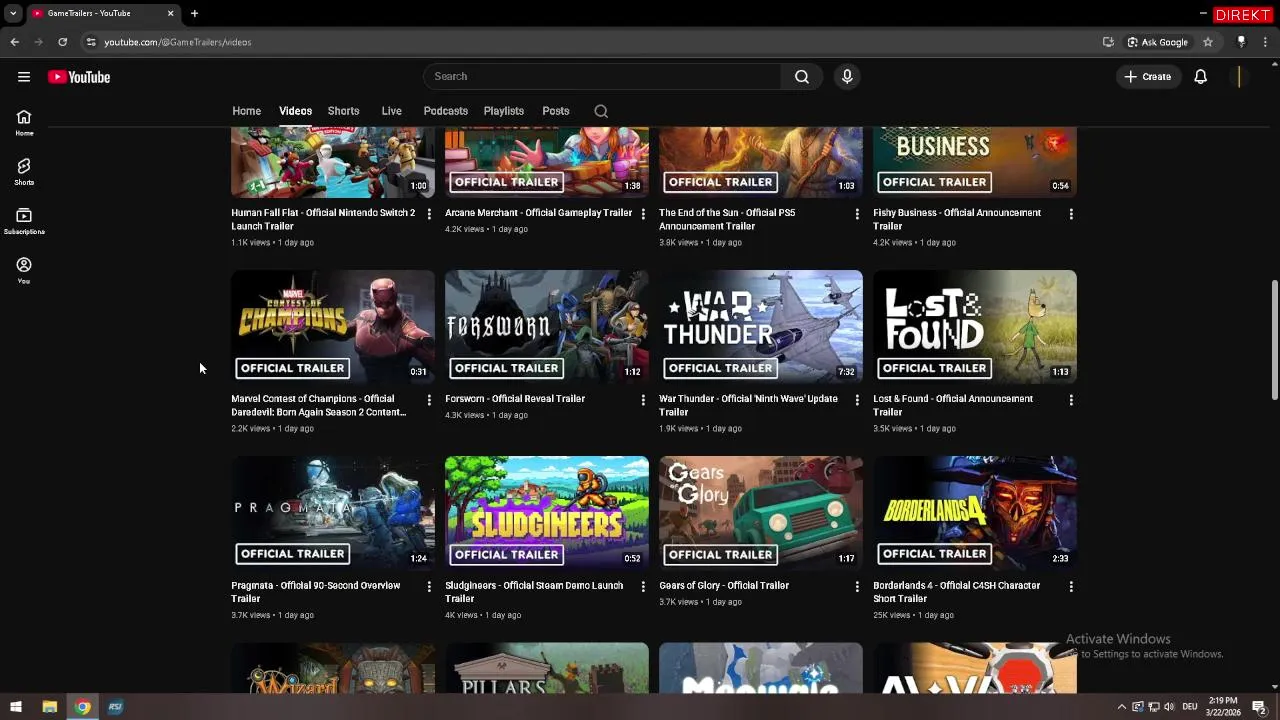The width and height of the screenshot is (1280, 720).
Task: Click the Create button
Action: click(1148, 77)
